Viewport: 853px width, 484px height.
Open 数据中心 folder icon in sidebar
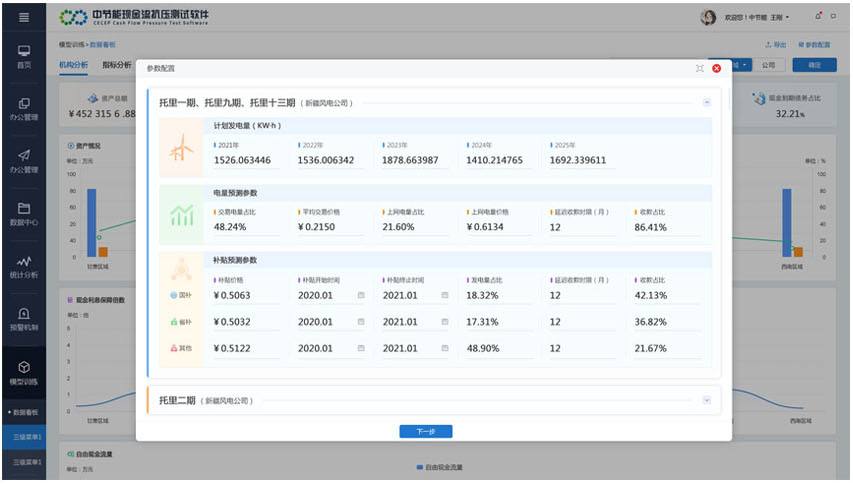click(24, 213)
